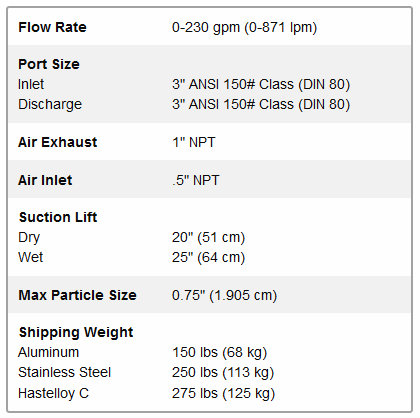Select the Hastelloy C label
The width and height of the screenshot is (420, 418).
click(54, 393)
